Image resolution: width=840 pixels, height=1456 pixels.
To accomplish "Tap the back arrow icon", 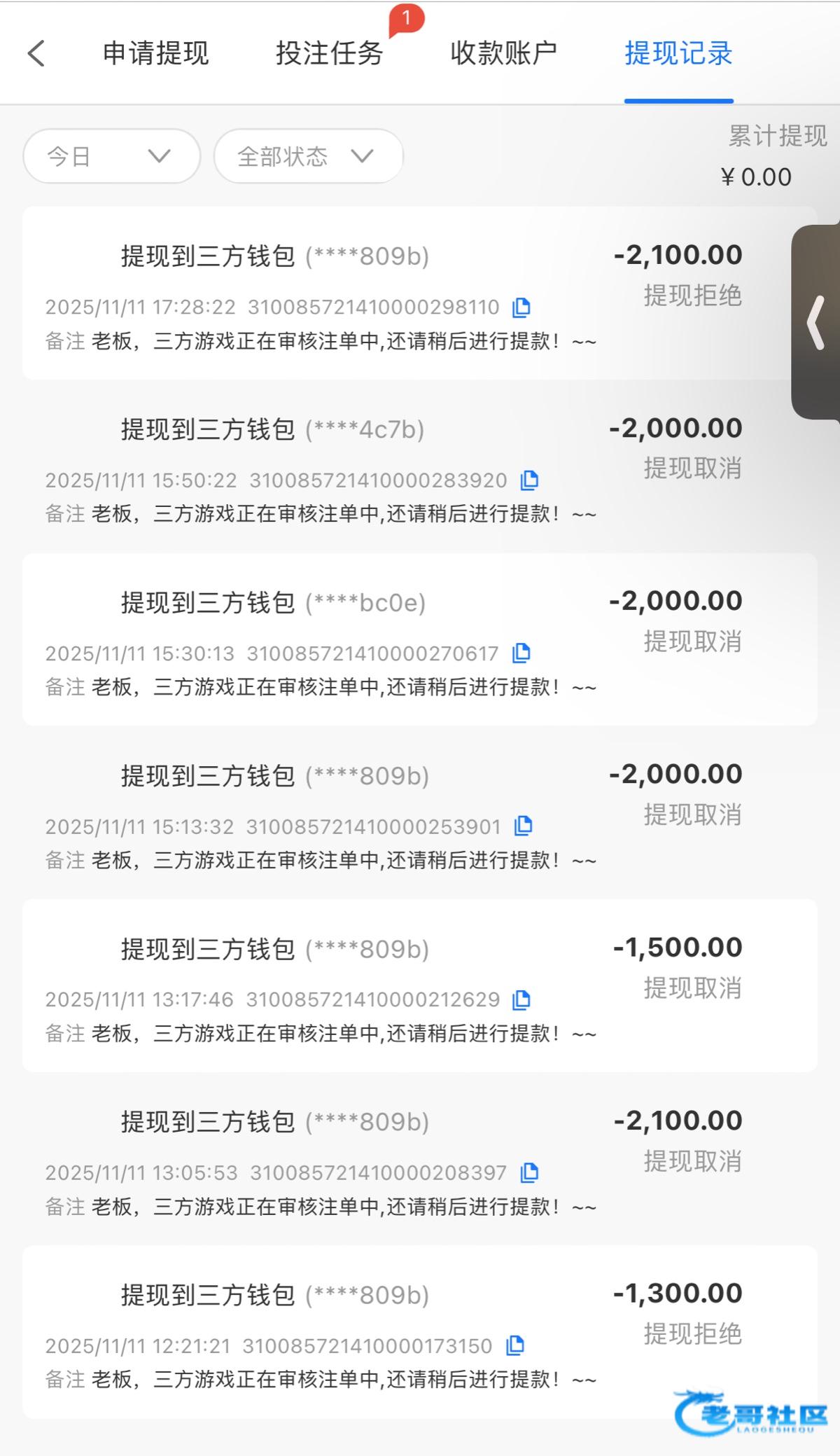I will pos(36,53).
